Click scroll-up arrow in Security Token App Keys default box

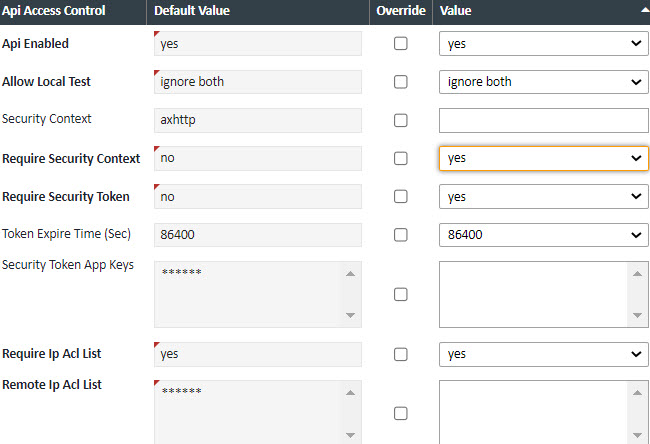(350, 273)
